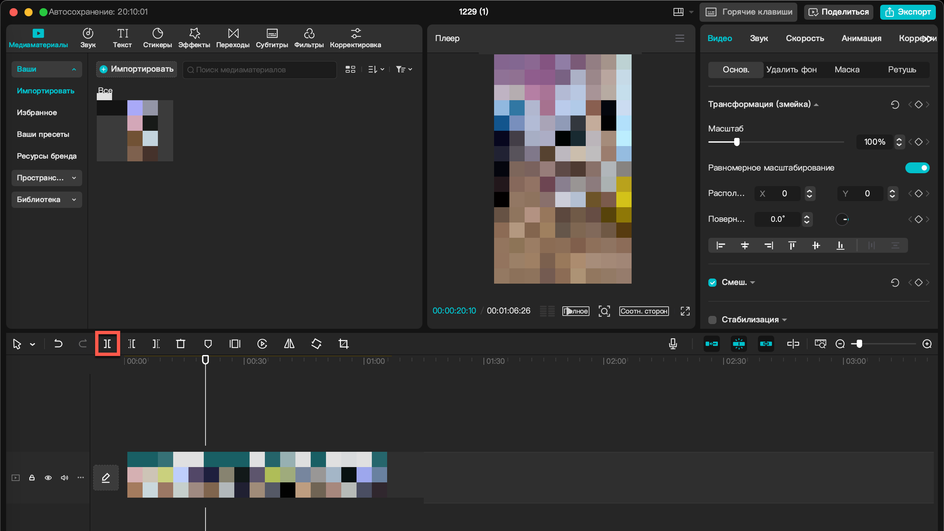This screenshot has height=531, width=944.
Task: Zoom out timeline with minus magnifier
Action: [x=840, y=344]
